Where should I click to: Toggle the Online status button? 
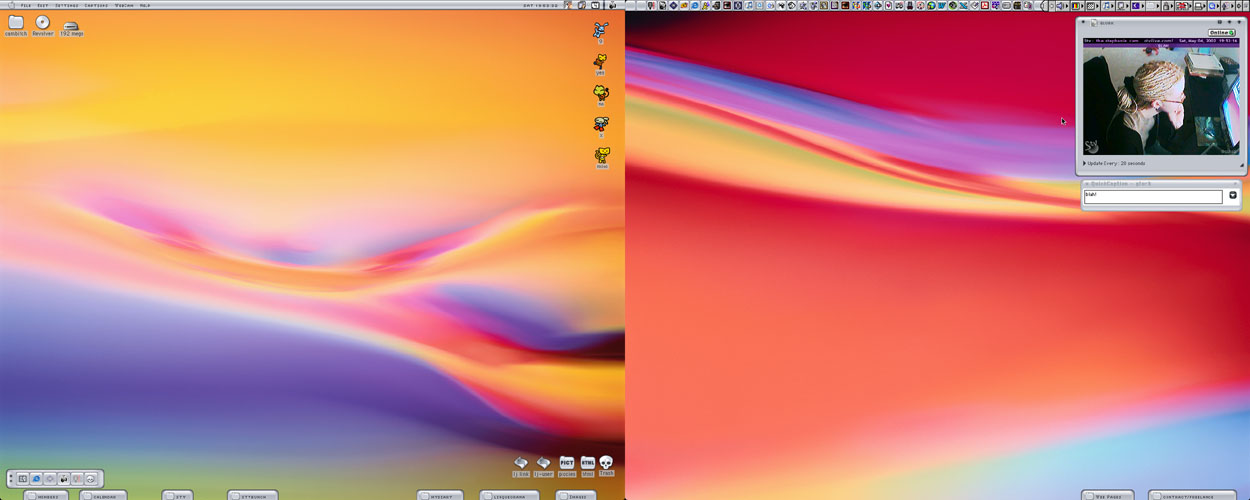1221,33
